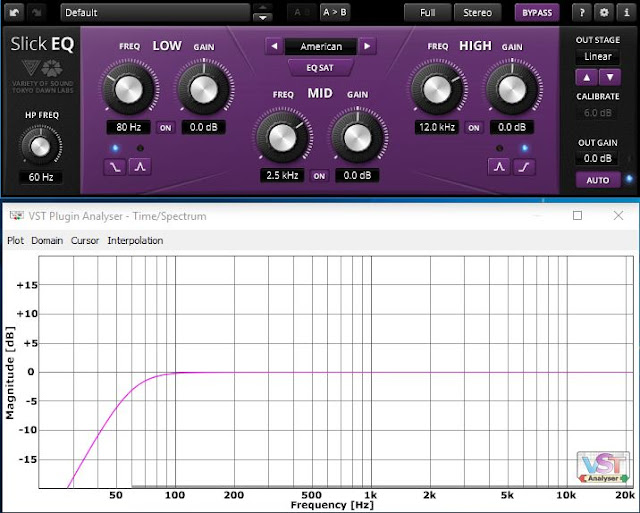The image size is (640, 513).
Task: Open the info 'i' icon
Action: [627, 13]
